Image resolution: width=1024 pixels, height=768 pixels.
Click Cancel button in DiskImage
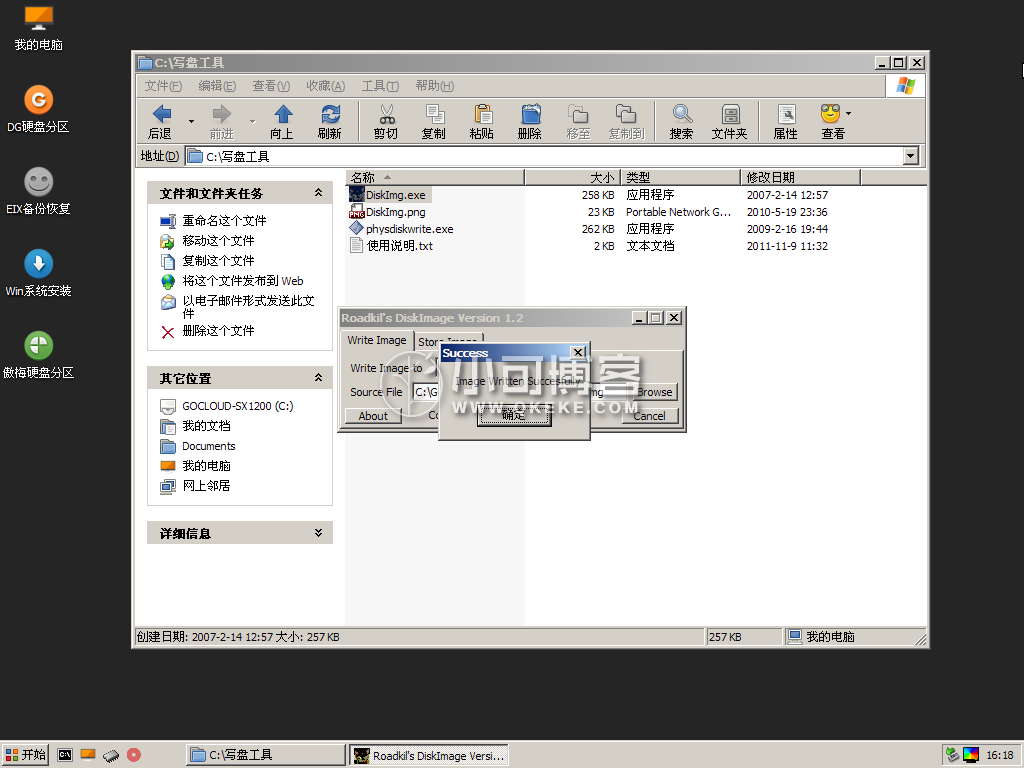click(x=649, y=416)
